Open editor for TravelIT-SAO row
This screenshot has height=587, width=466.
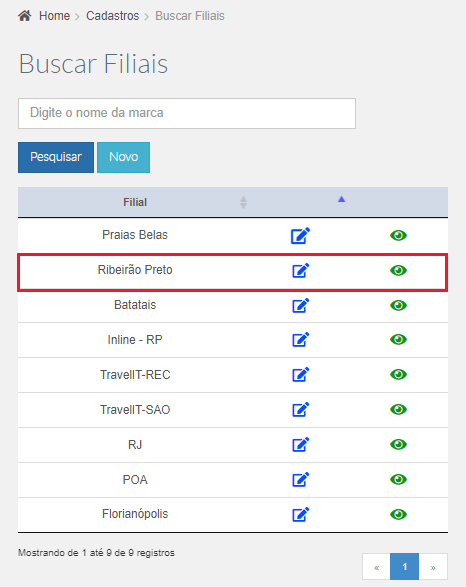pyautogui.click(x=301, y=410)
